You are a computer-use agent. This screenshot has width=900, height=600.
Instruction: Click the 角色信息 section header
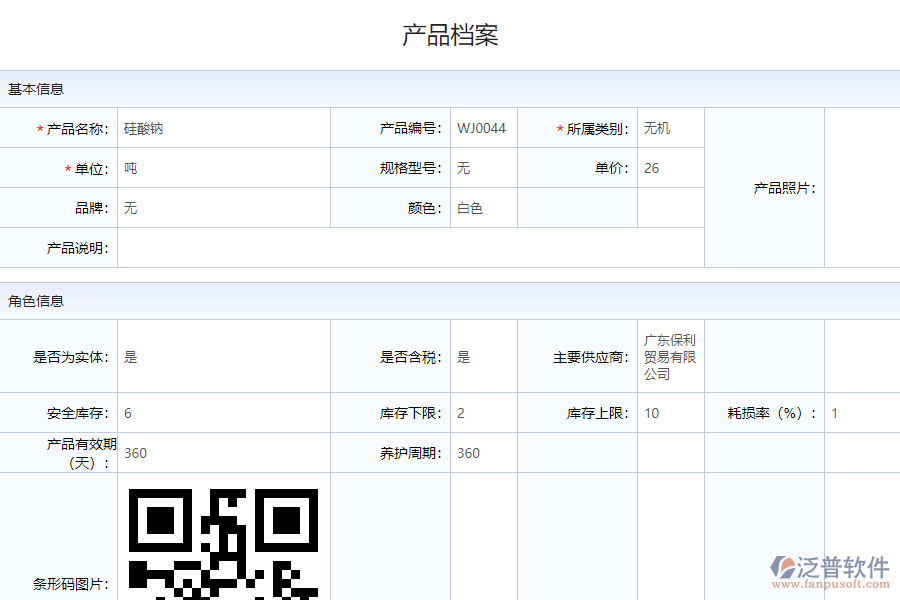coord(38,301)
